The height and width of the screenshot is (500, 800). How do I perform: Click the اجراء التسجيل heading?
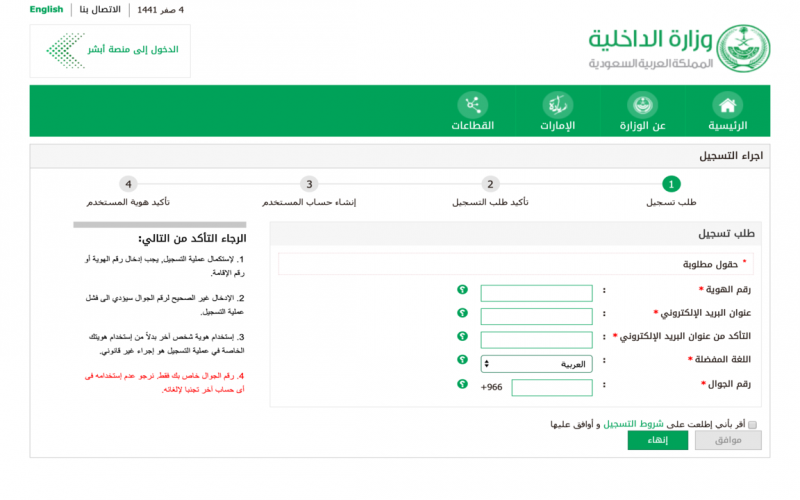point(731,156)
